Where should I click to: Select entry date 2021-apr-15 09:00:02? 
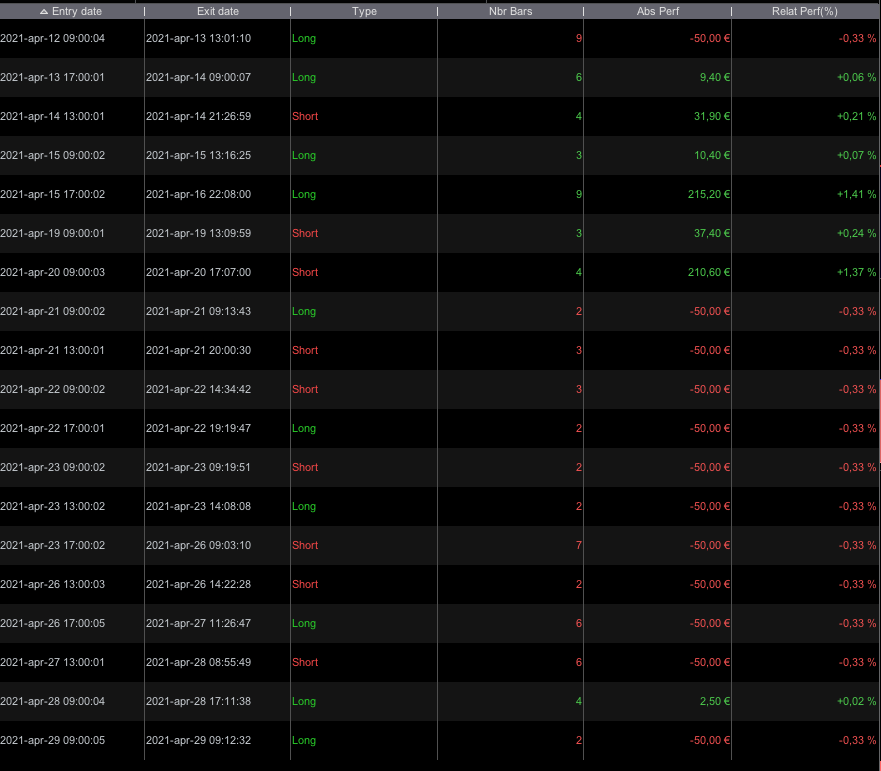pyautogui.click(x=52, y=155)
